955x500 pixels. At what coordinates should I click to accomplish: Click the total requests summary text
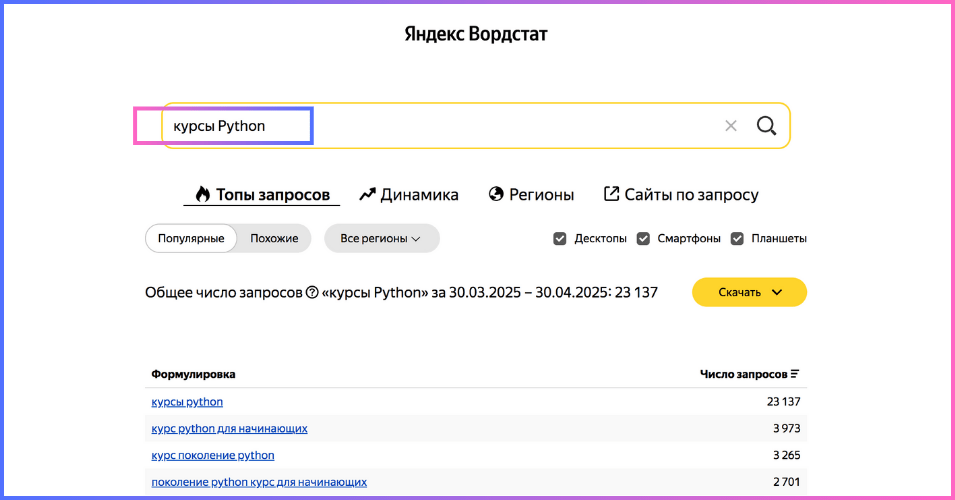click(401, 292)
